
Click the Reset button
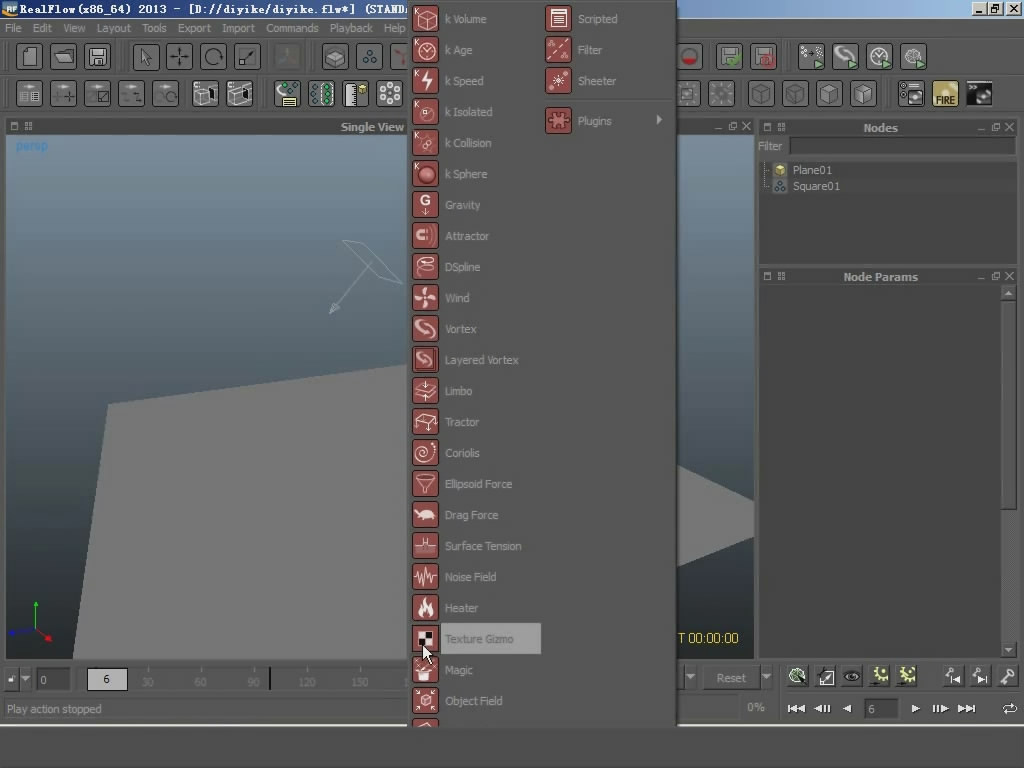(x=731, y=678)
